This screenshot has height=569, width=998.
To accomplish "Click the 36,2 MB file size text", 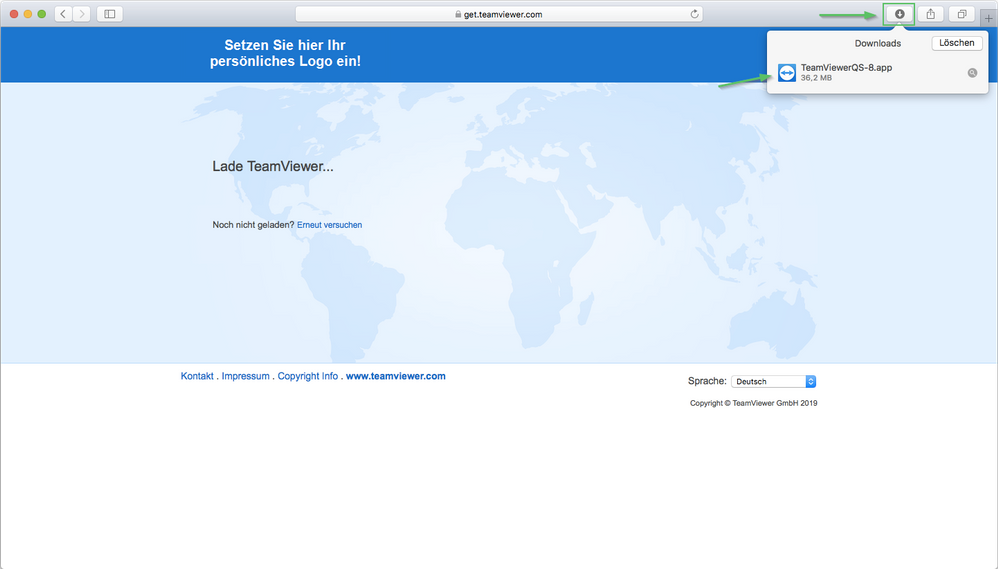I will click(x=816, y=78).
